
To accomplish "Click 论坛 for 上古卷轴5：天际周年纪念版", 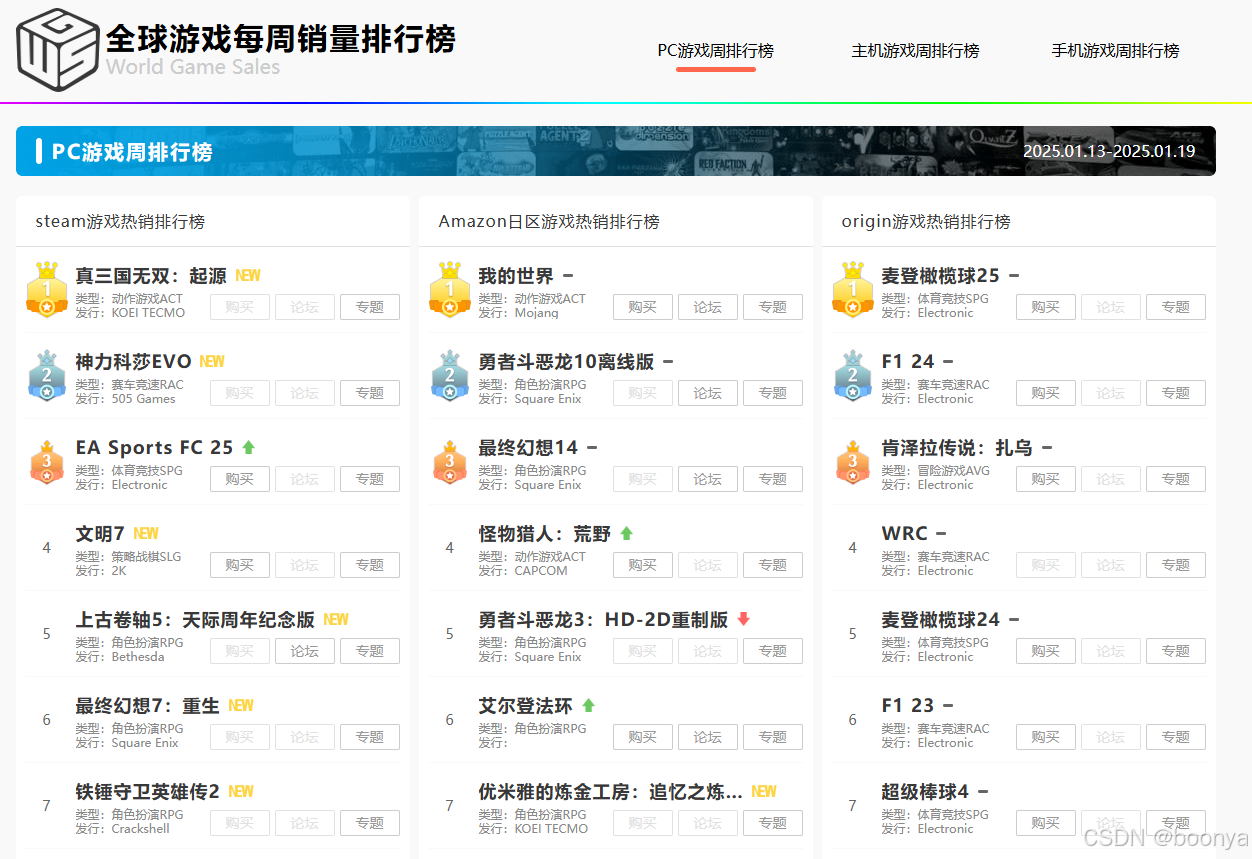I will pyautogui.click(x=305, y=651).
